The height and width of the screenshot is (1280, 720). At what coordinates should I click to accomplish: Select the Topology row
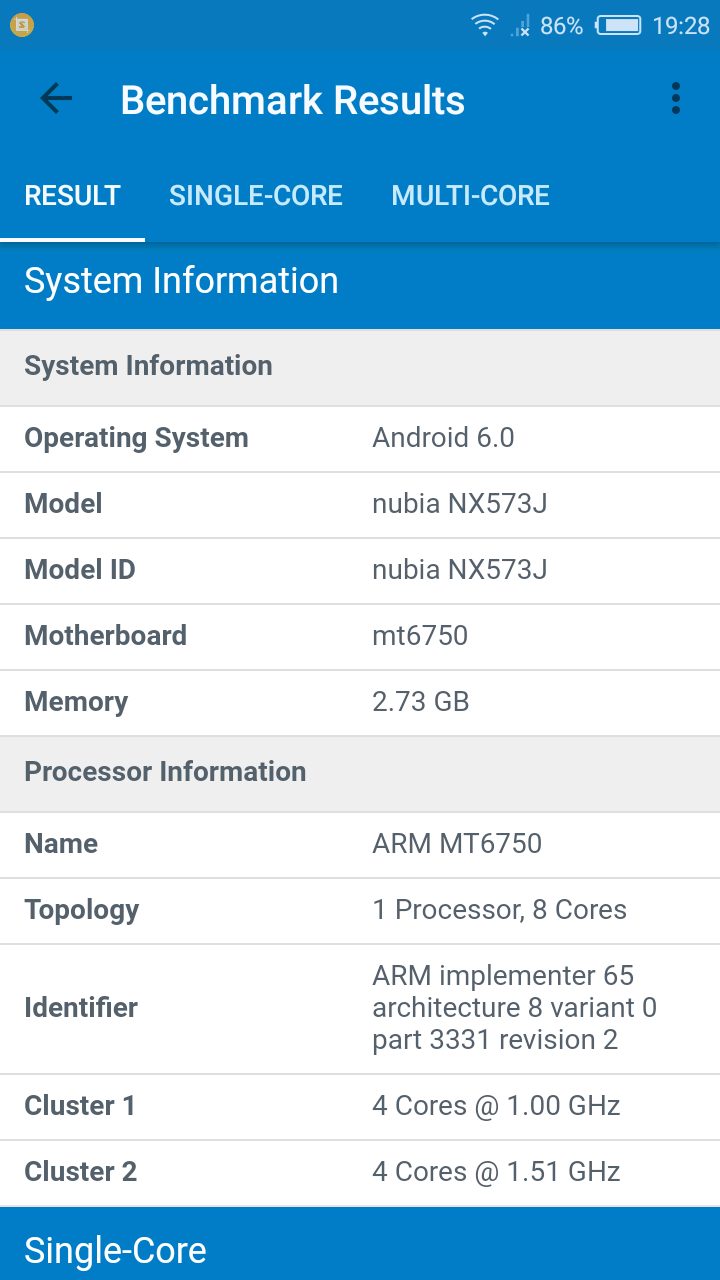click(x=360, y=910)
